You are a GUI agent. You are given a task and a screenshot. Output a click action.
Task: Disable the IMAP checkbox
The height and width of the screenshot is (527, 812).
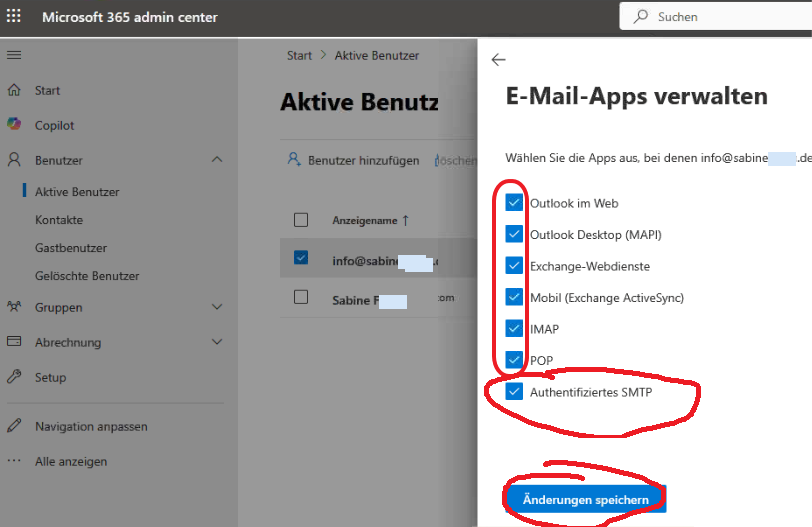point(514,328)
